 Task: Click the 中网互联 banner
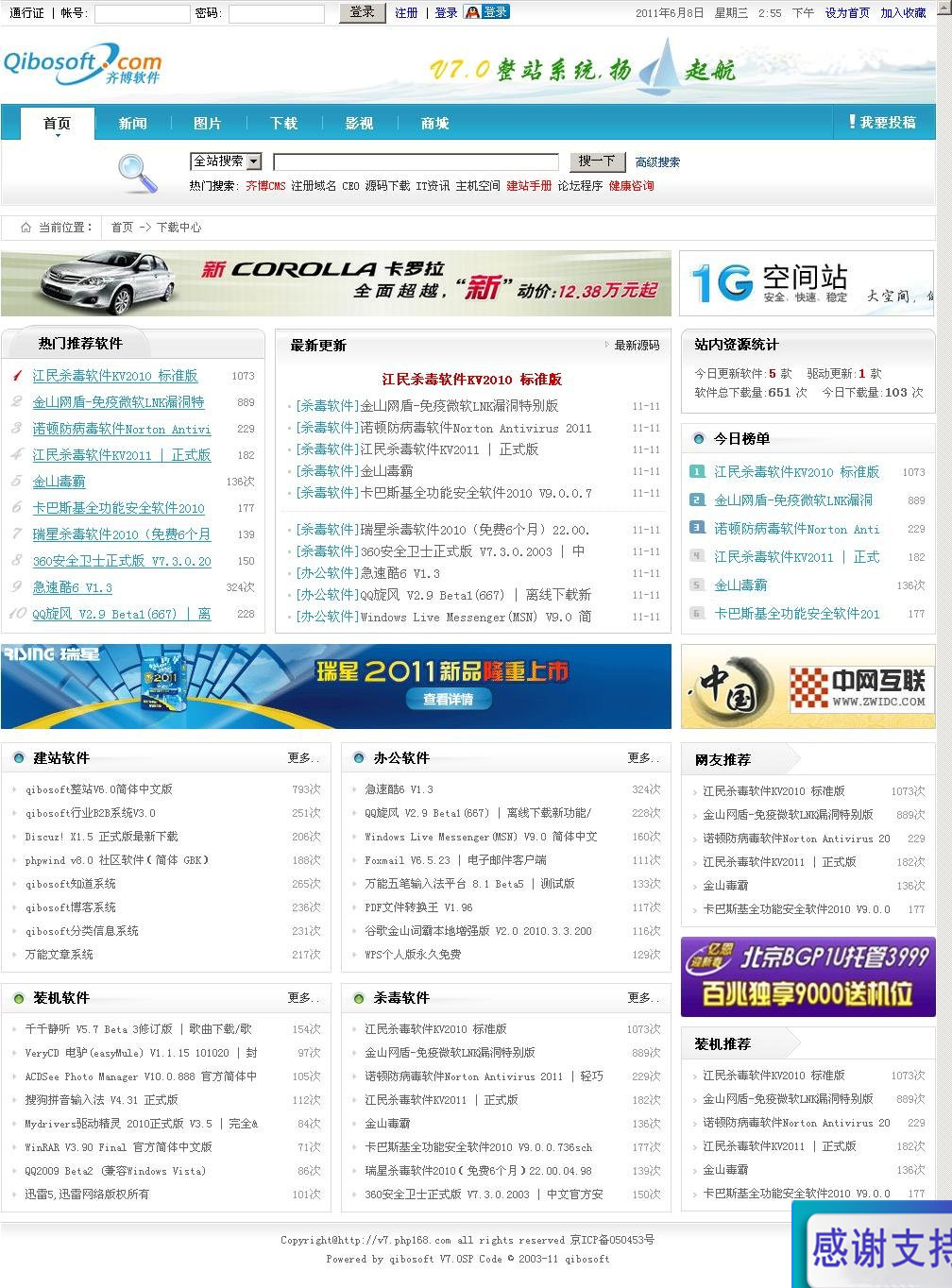pos(807,686)
